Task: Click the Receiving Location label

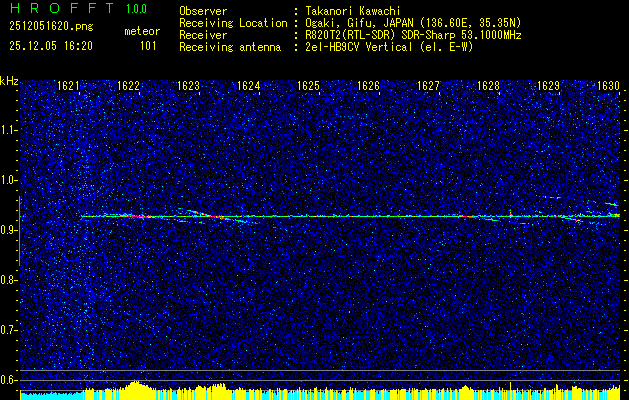Action: click(x=233, y=23)
